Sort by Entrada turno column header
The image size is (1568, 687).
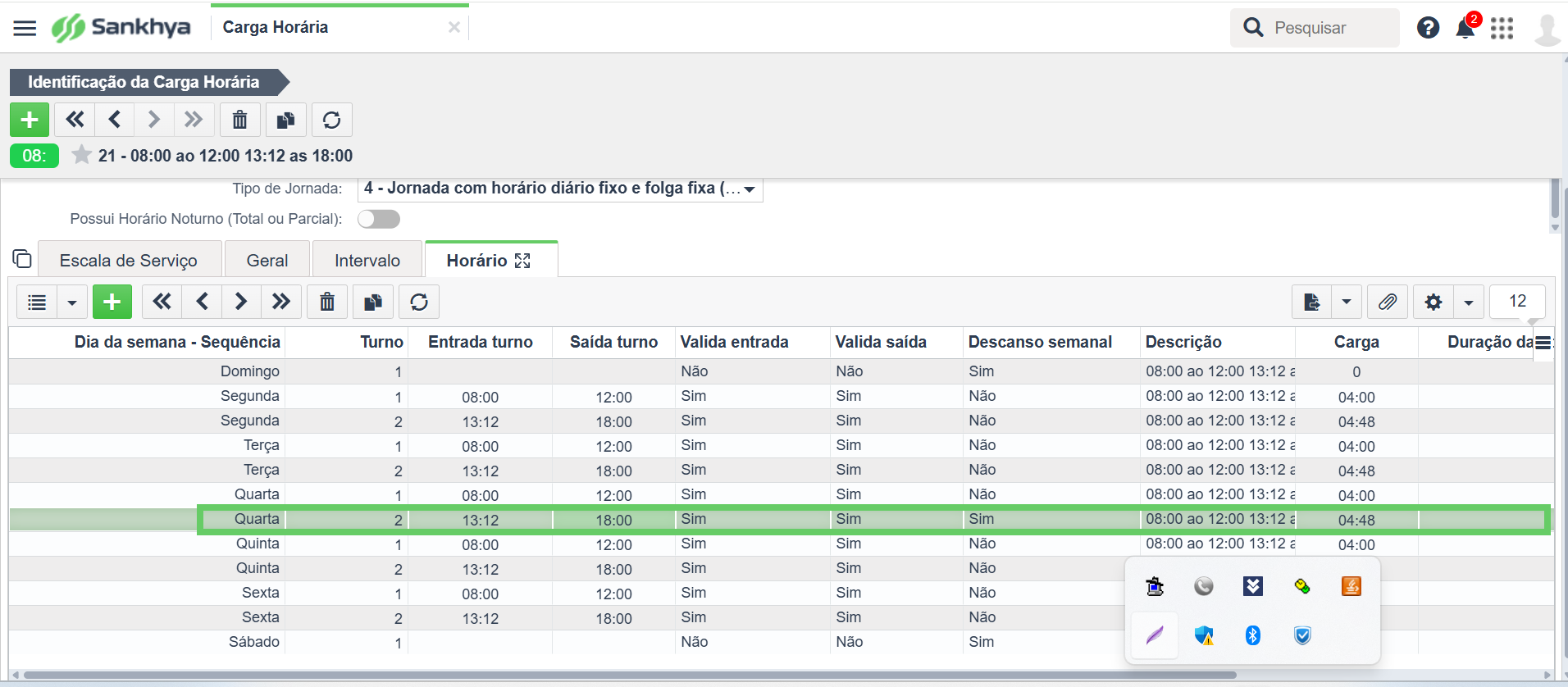point(481,342)
